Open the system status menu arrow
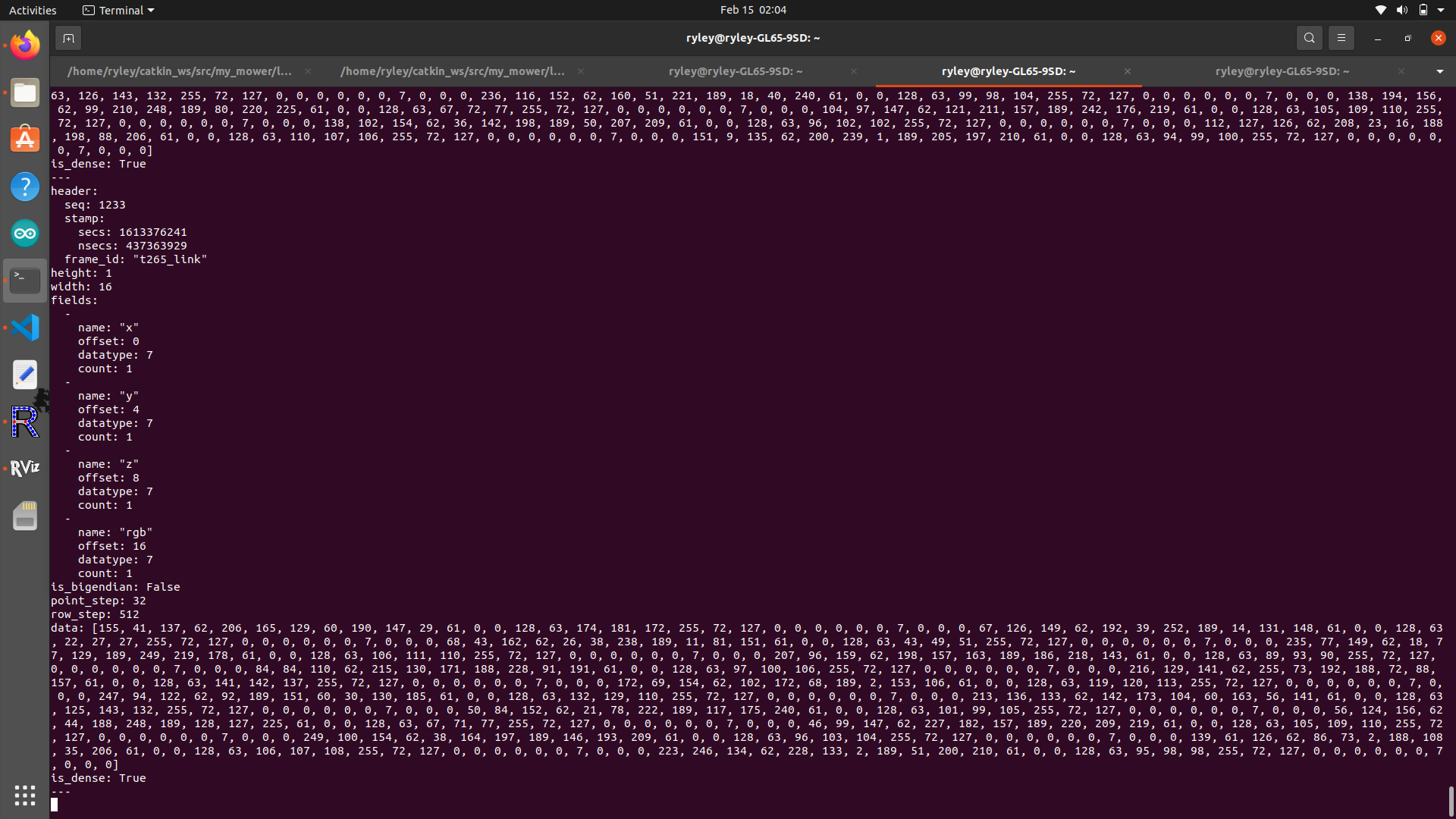The width and height of the screenshot is (1456, 819). [x=1441, y=10]
